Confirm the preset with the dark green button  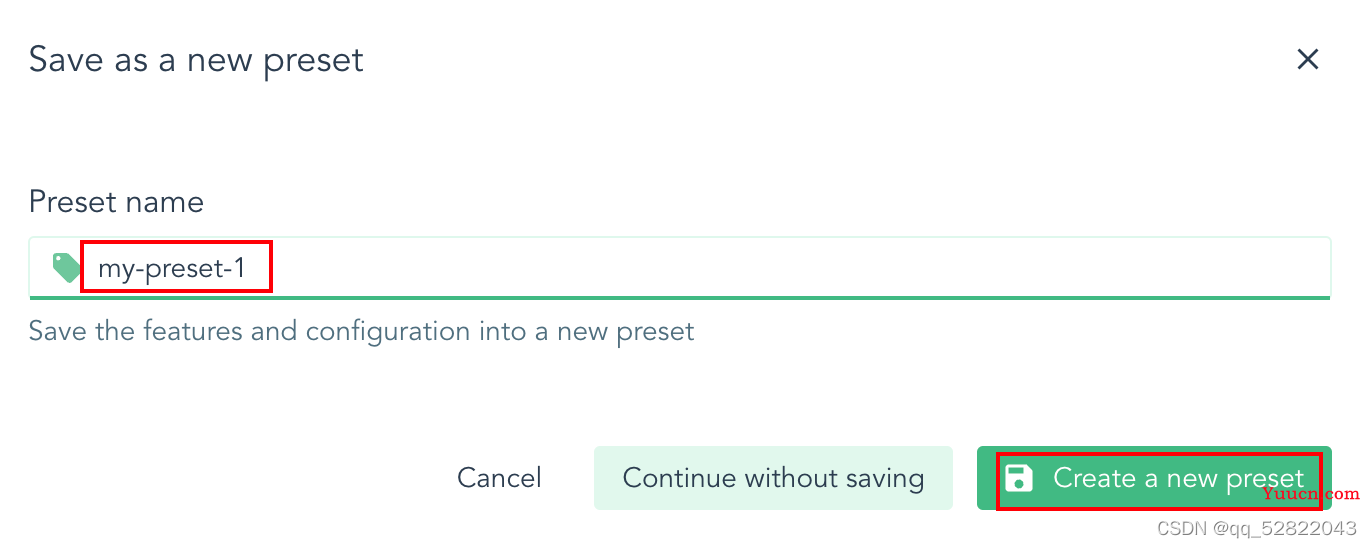[x=1154, y=478]
